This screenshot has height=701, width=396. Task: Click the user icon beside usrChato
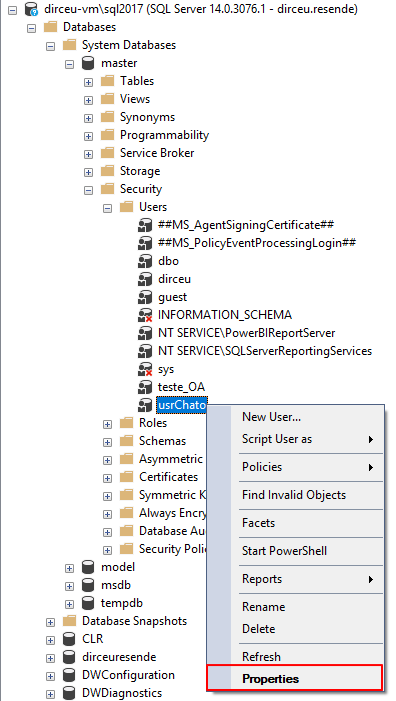(x=145, y=405)
